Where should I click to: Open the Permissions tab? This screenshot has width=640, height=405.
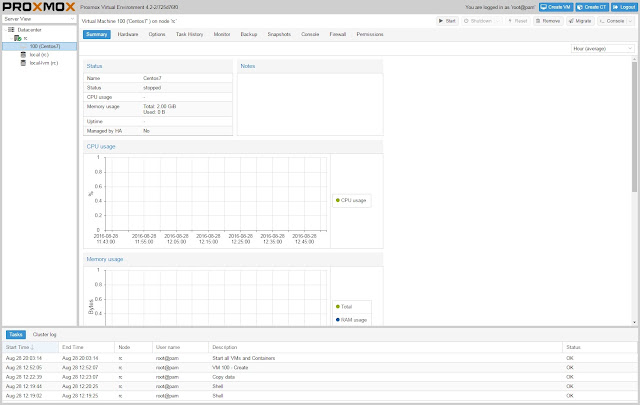coord(370,34)
